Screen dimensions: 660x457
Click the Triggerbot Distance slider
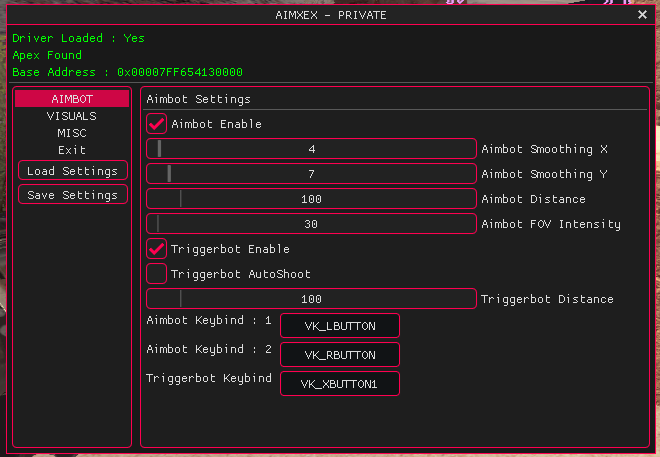[x=311, y=299]
